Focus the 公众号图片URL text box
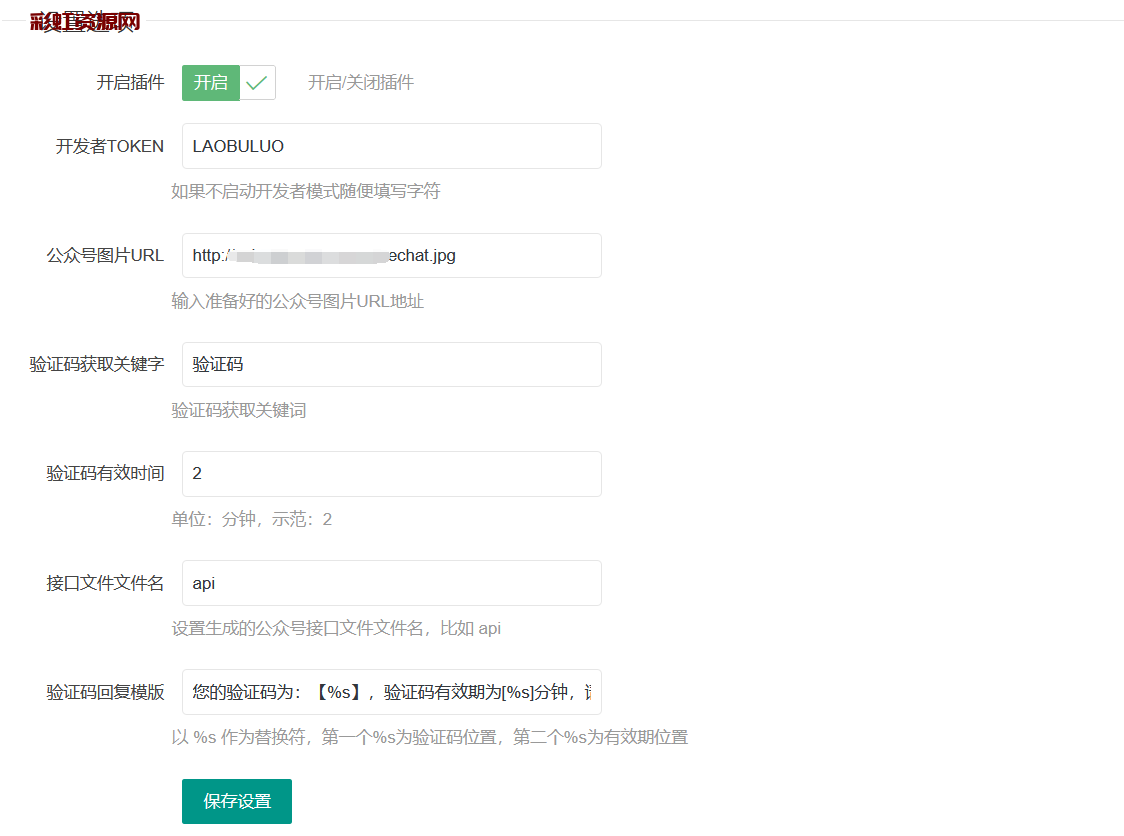Viewport: 1124px width, 836px height. pos(391,256)
